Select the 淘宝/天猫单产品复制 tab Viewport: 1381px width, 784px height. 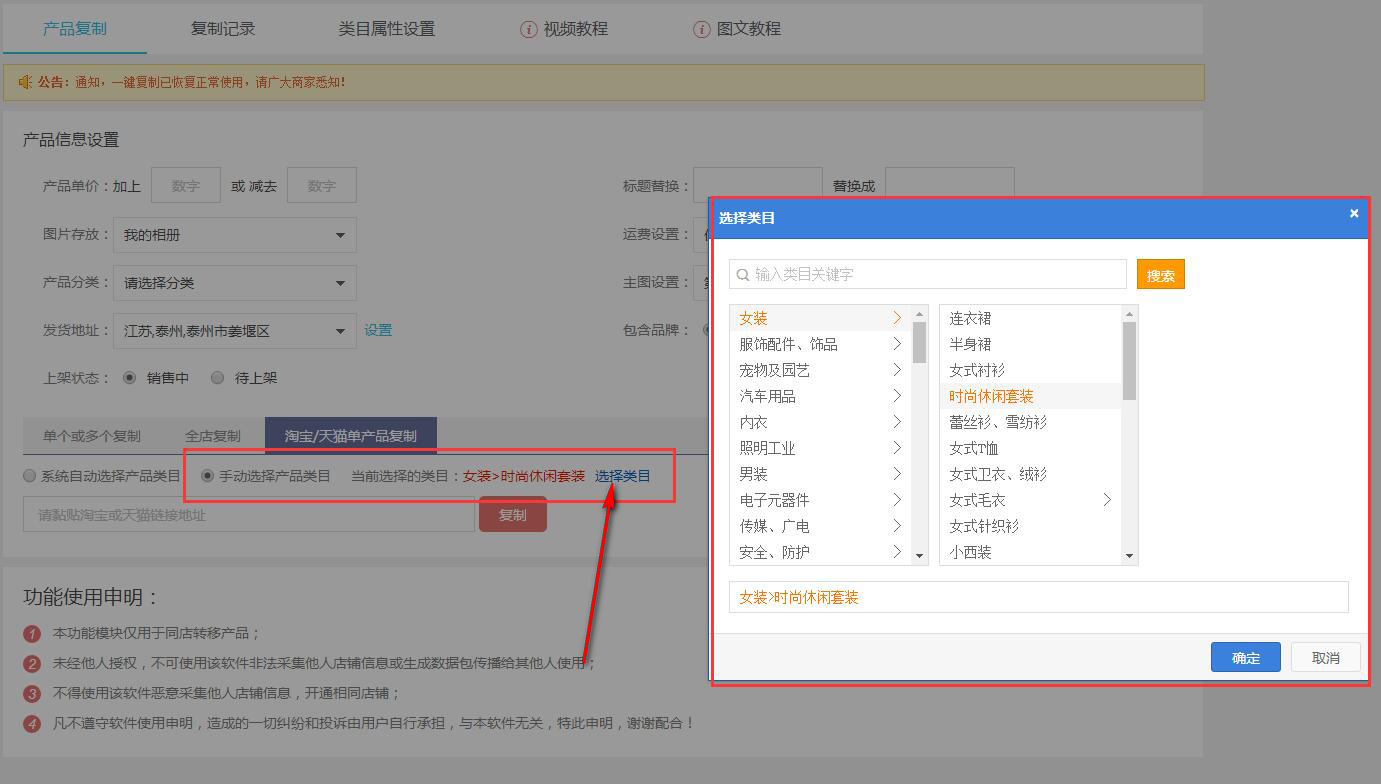click(351, 436)
